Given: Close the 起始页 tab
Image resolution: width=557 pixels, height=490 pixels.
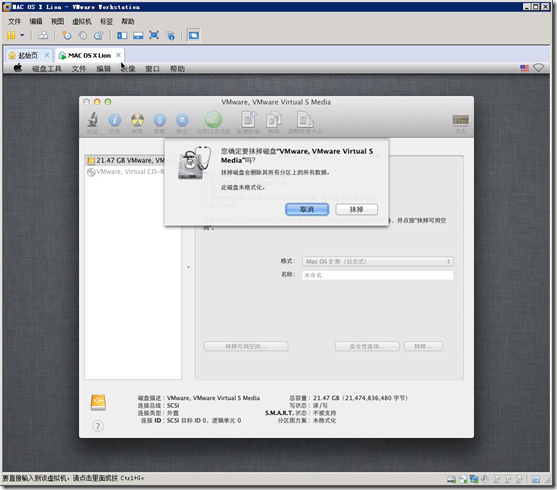Looking at the screenshot, I should tap(47, 55).
